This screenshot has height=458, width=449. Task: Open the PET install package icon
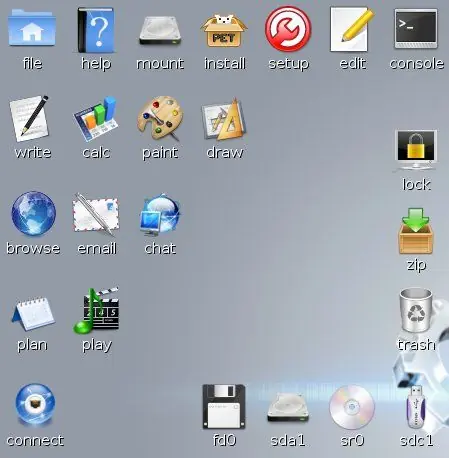(x=224, y=31)
